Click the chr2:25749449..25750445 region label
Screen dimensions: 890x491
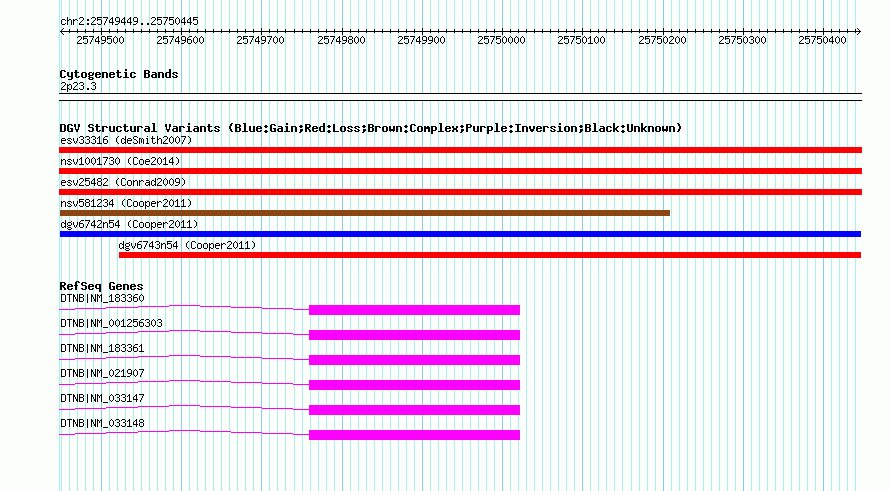(129, 21)
